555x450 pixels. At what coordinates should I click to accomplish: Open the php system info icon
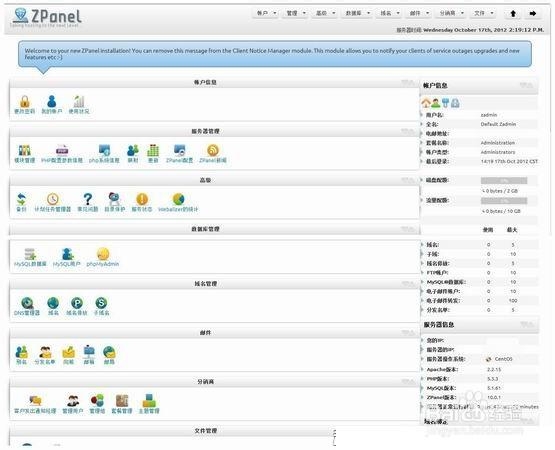point(104,150)
